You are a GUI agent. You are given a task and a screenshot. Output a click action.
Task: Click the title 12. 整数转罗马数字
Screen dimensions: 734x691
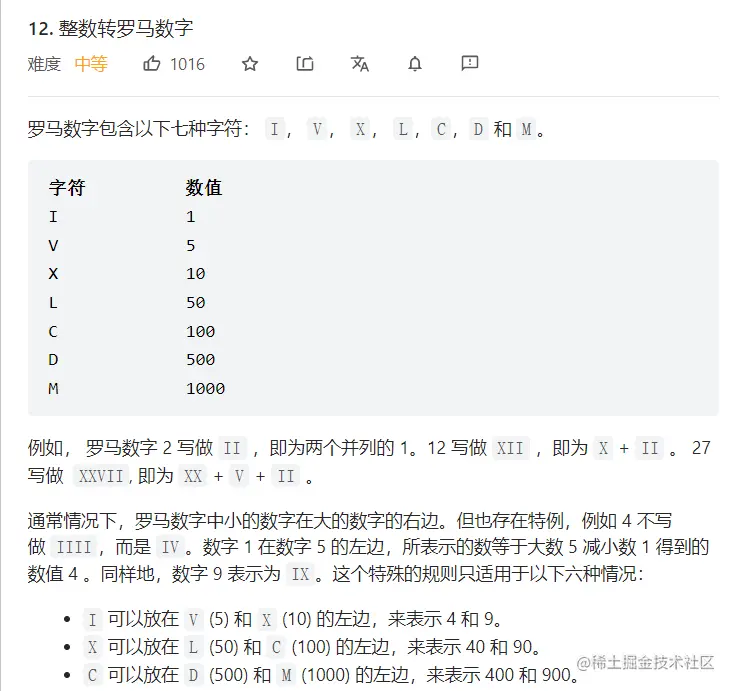pos(110,29)
